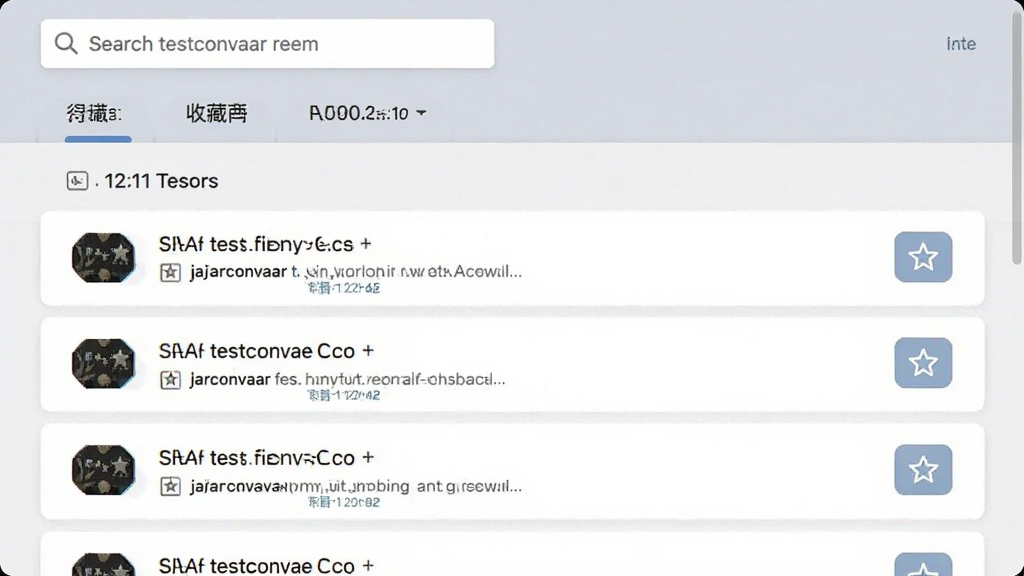This screenshot has height=576, width=1024.
Task: Open the "SAAf test.fienyeecs +" title
Action: tap(265, 244)
